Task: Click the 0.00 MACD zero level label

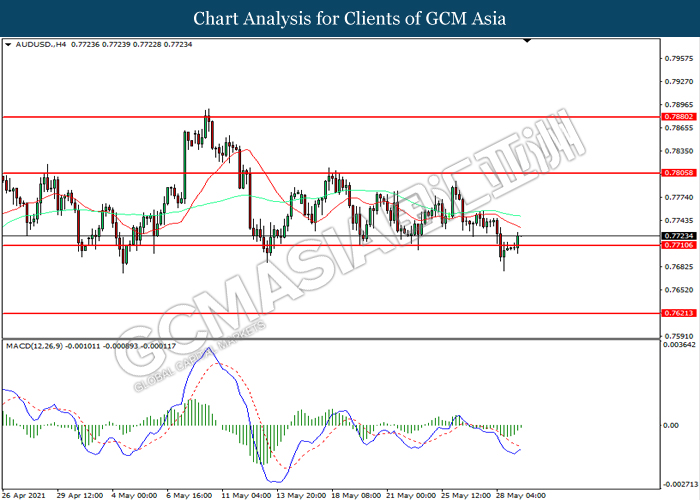Action: pos(671,425)
